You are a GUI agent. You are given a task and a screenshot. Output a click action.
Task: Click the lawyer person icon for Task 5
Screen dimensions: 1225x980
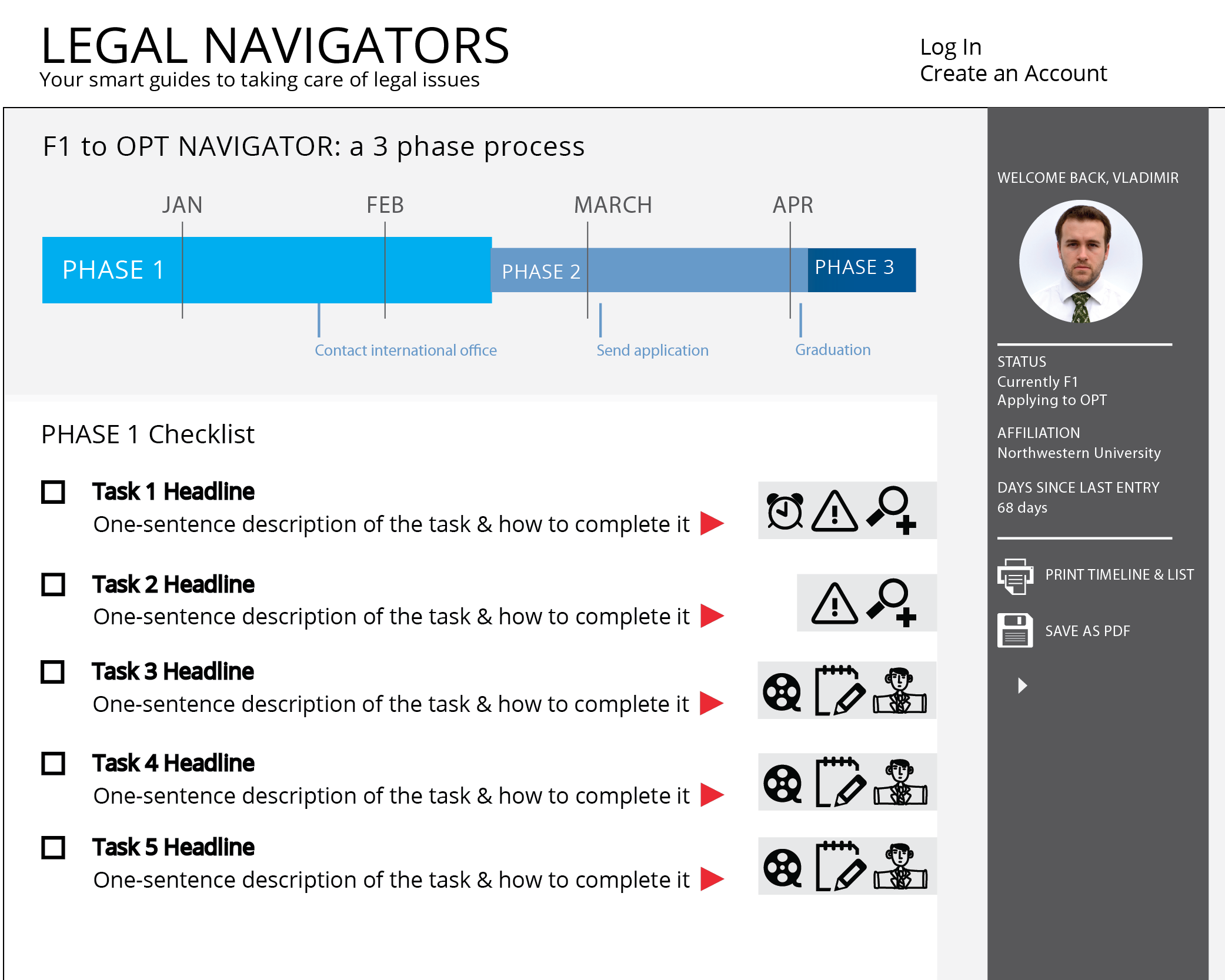pos(900,866)
